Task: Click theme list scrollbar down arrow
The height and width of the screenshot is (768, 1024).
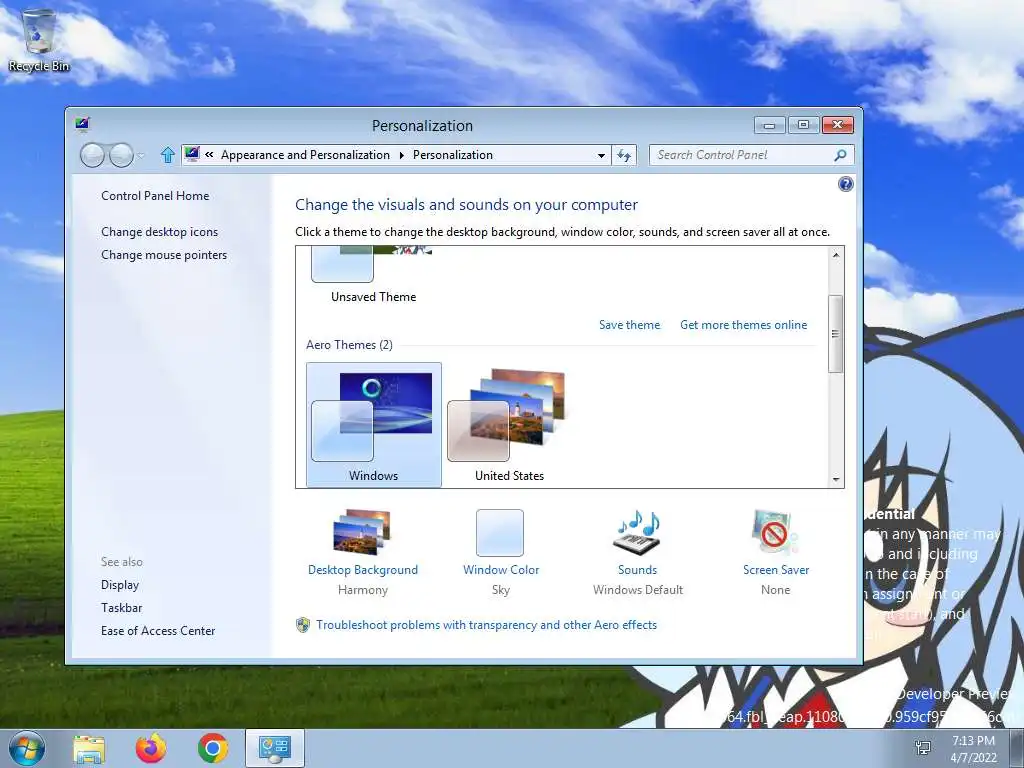Action: pos(835,479)
